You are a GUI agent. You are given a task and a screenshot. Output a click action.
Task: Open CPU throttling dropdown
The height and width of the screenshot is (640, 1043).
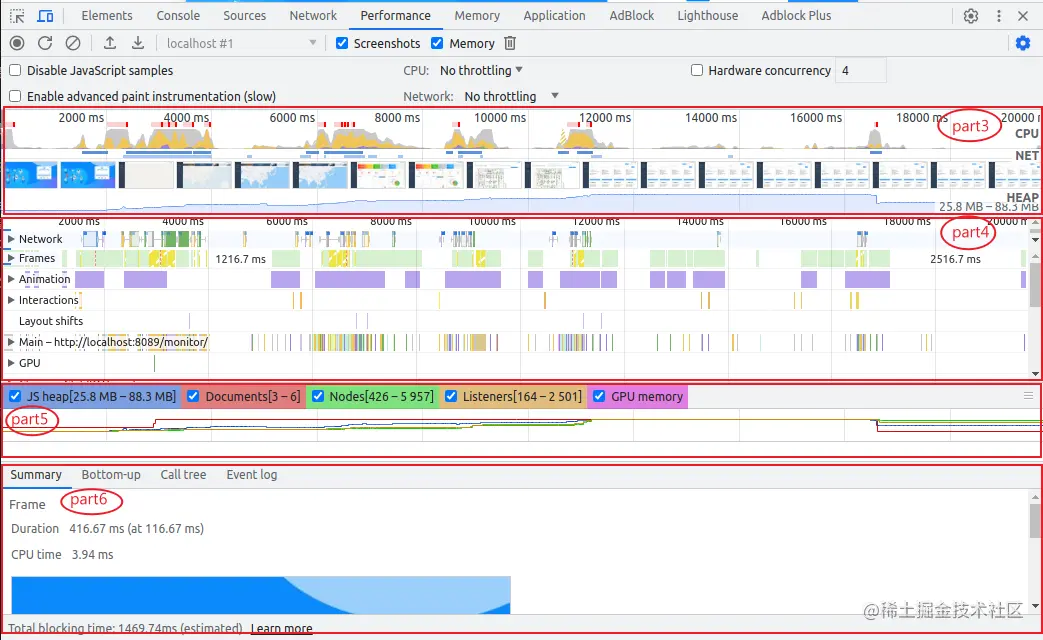click(x=481, y=71)
